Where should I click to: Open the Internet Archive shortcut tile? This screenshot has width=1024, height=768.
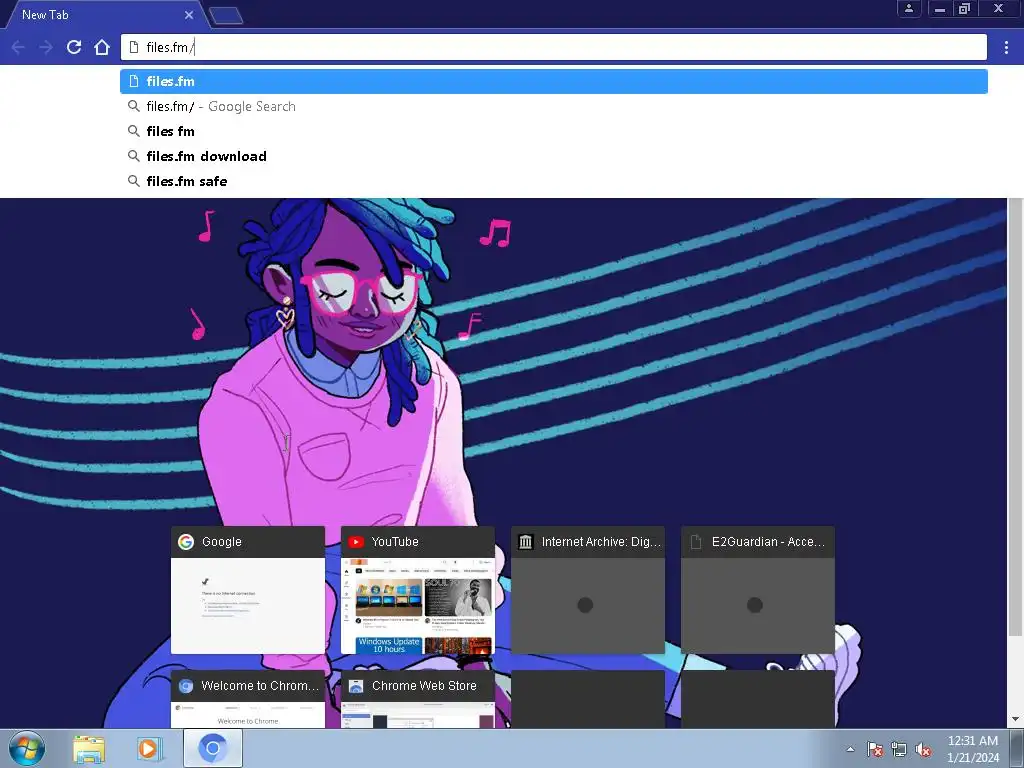click(588, 590)
